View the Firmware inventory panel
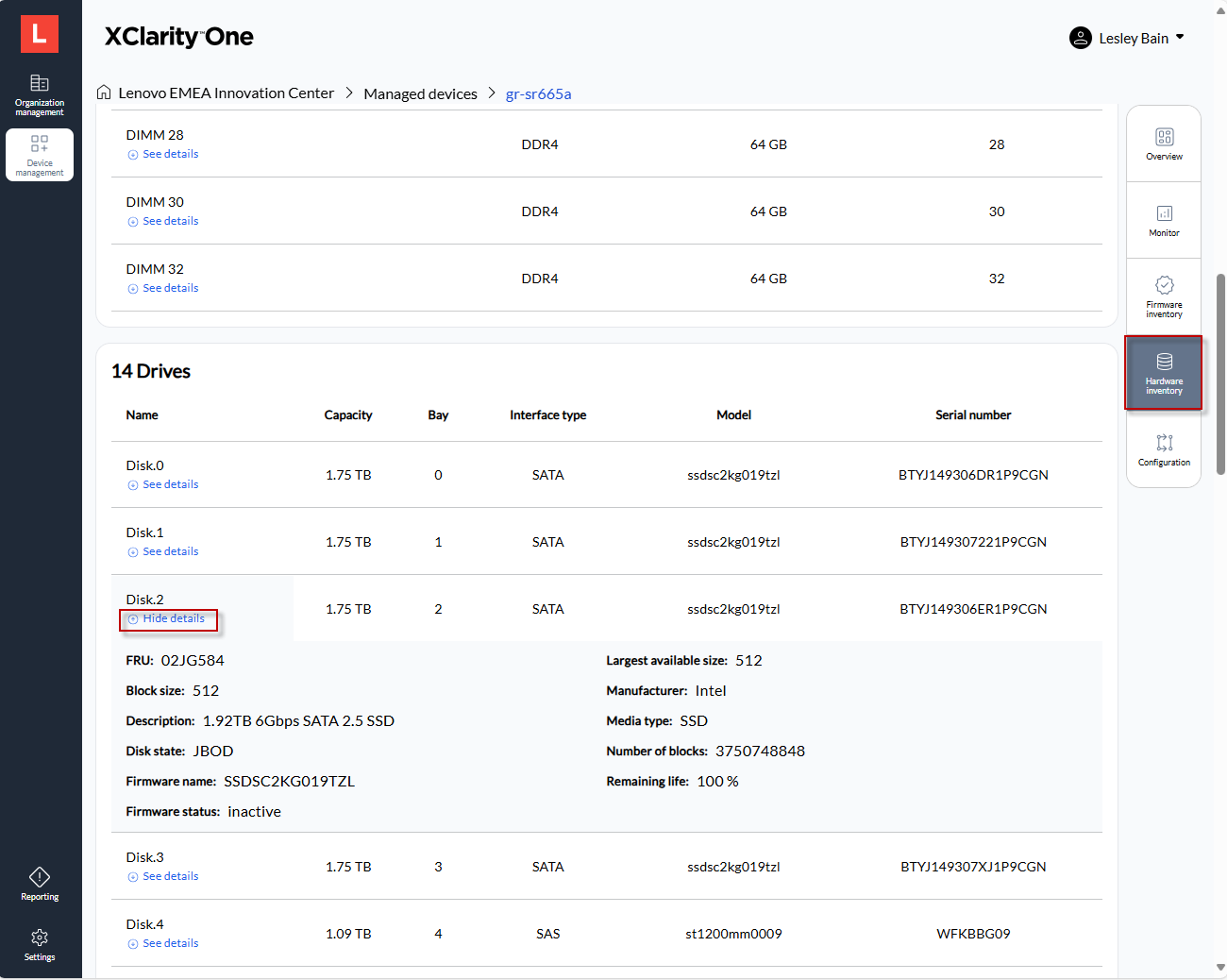The image size is (1227, 980). point(1164,296)
